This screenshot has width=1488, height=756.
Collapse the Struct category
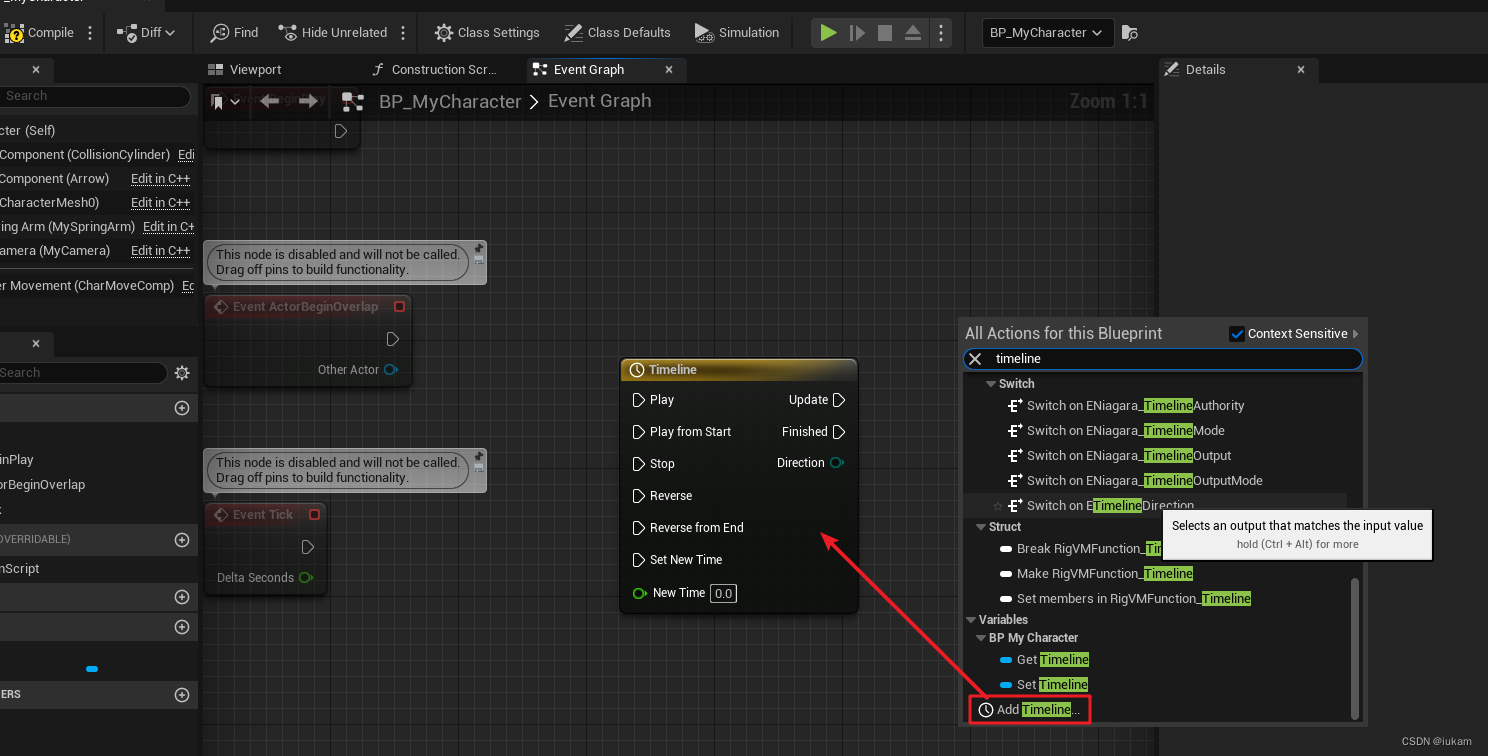point(982,527)
